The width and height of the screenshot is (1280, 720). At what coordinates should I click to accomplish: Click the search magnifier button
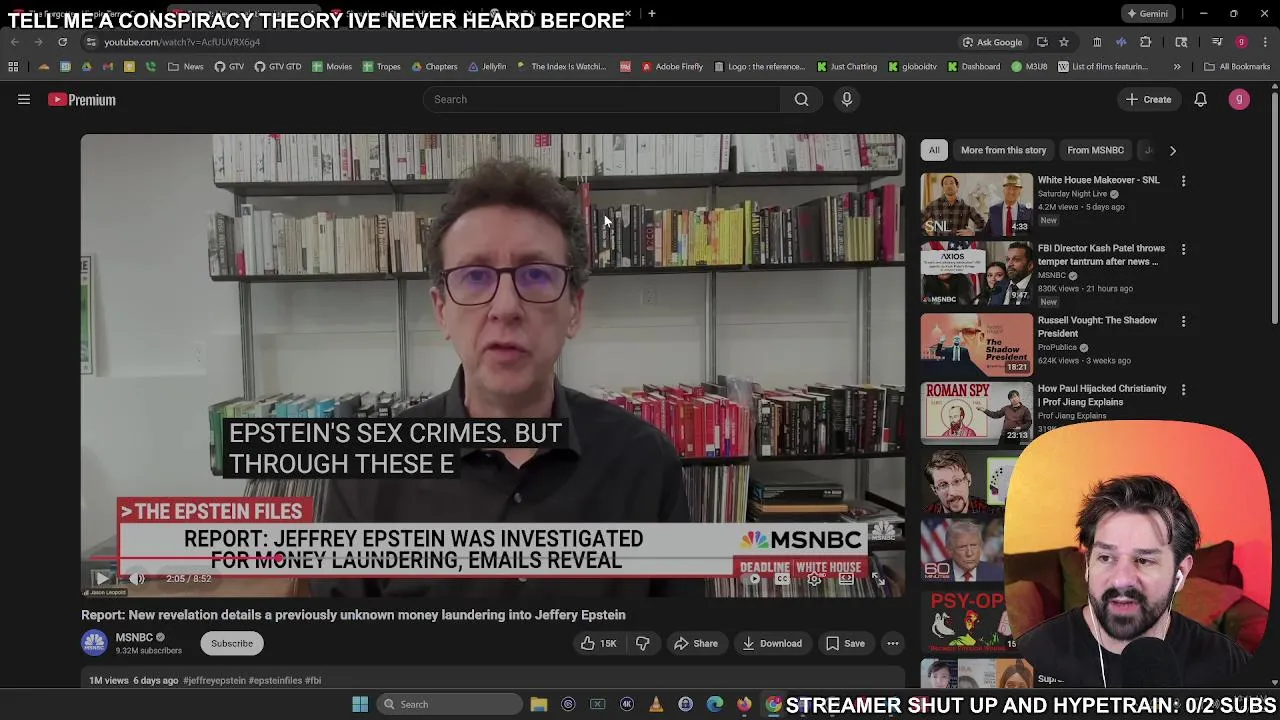click(x=801, y=99)
